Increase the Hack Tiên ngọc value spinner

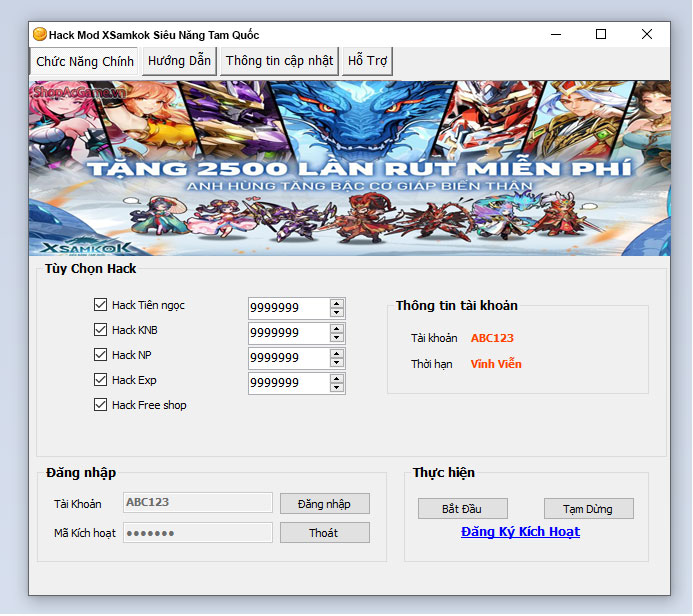click(337, 303)
